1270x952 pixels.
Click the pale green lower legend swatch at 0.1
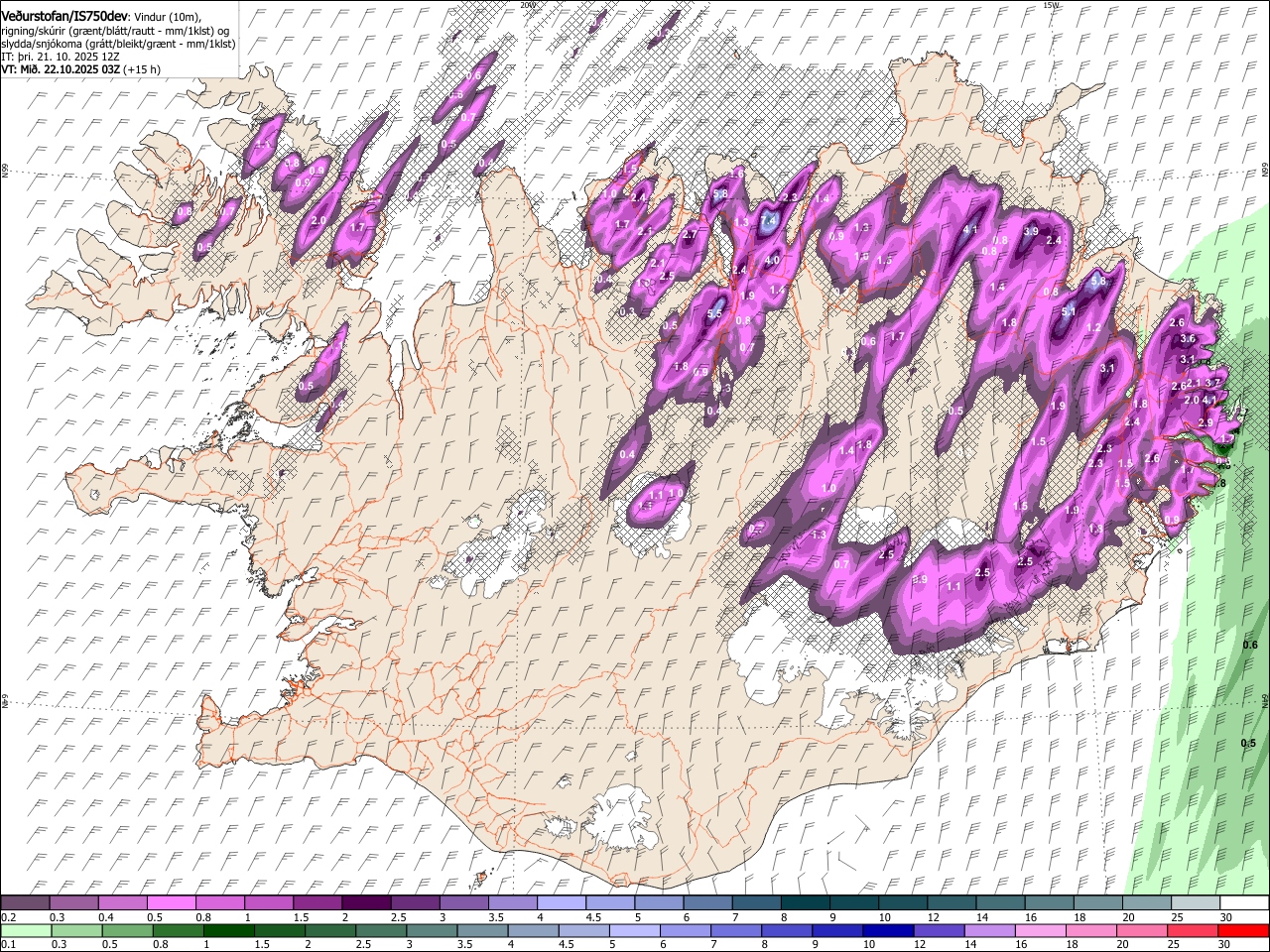26,930
